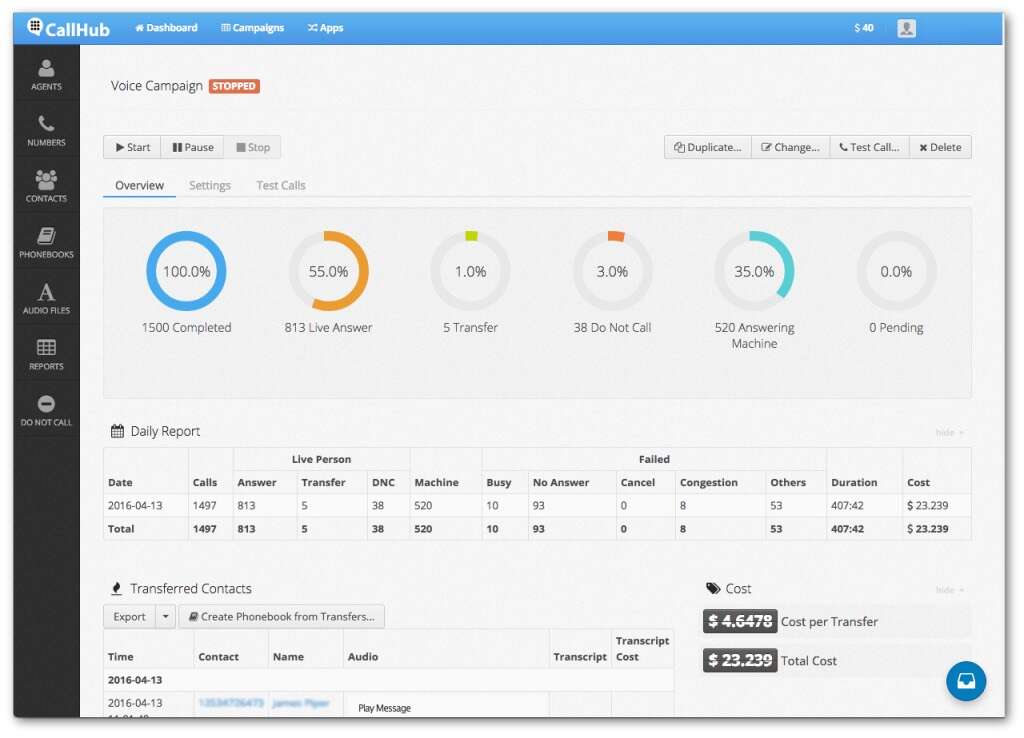The width and height of the screenshot is (1024, 738).
Task: Hide the Daily Report section
Action: pos(947,430)
